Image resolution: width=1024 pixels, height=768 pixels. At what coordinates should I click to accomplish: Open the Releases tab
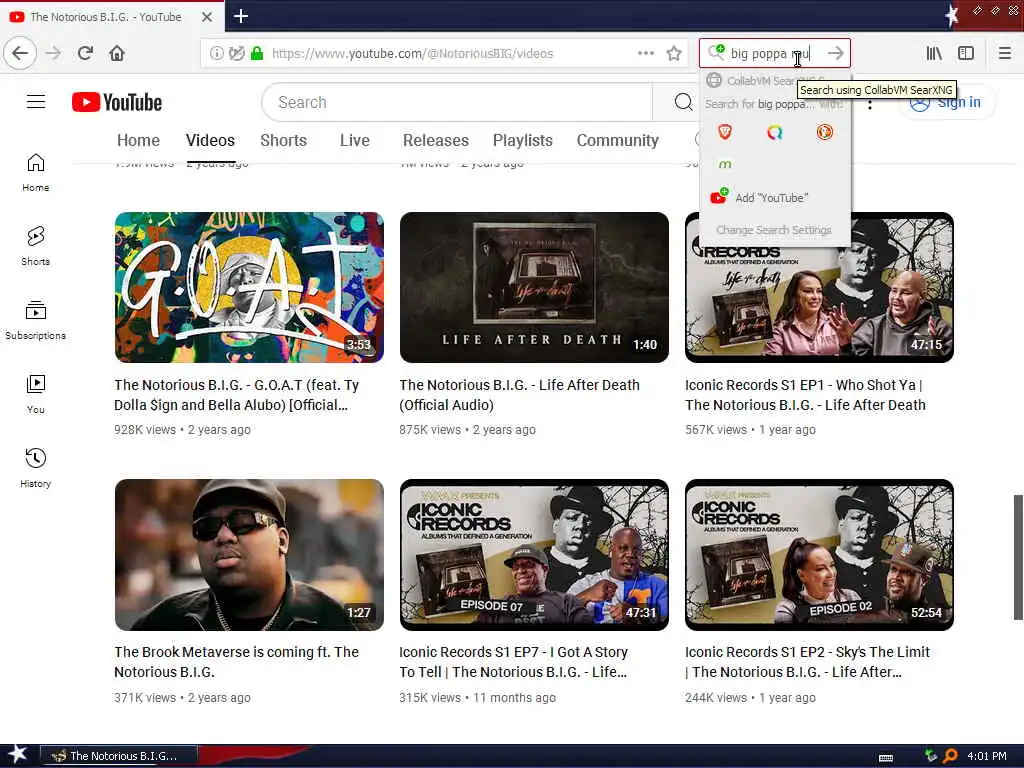click(x=436, y=140)
